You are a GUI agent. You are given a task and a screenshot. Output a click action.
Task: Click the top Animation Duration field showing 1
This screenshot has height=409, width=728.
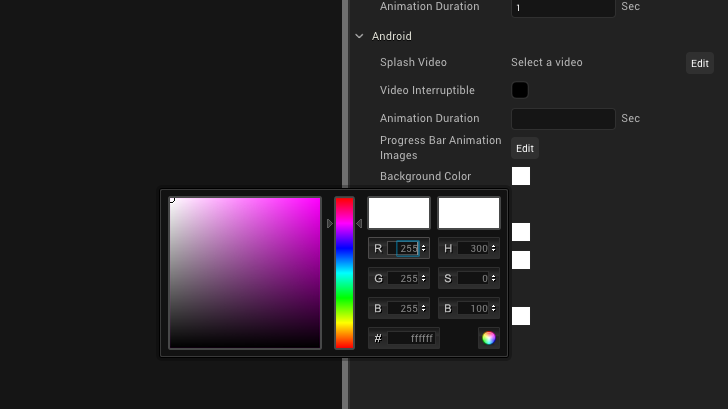pos(563,8)
